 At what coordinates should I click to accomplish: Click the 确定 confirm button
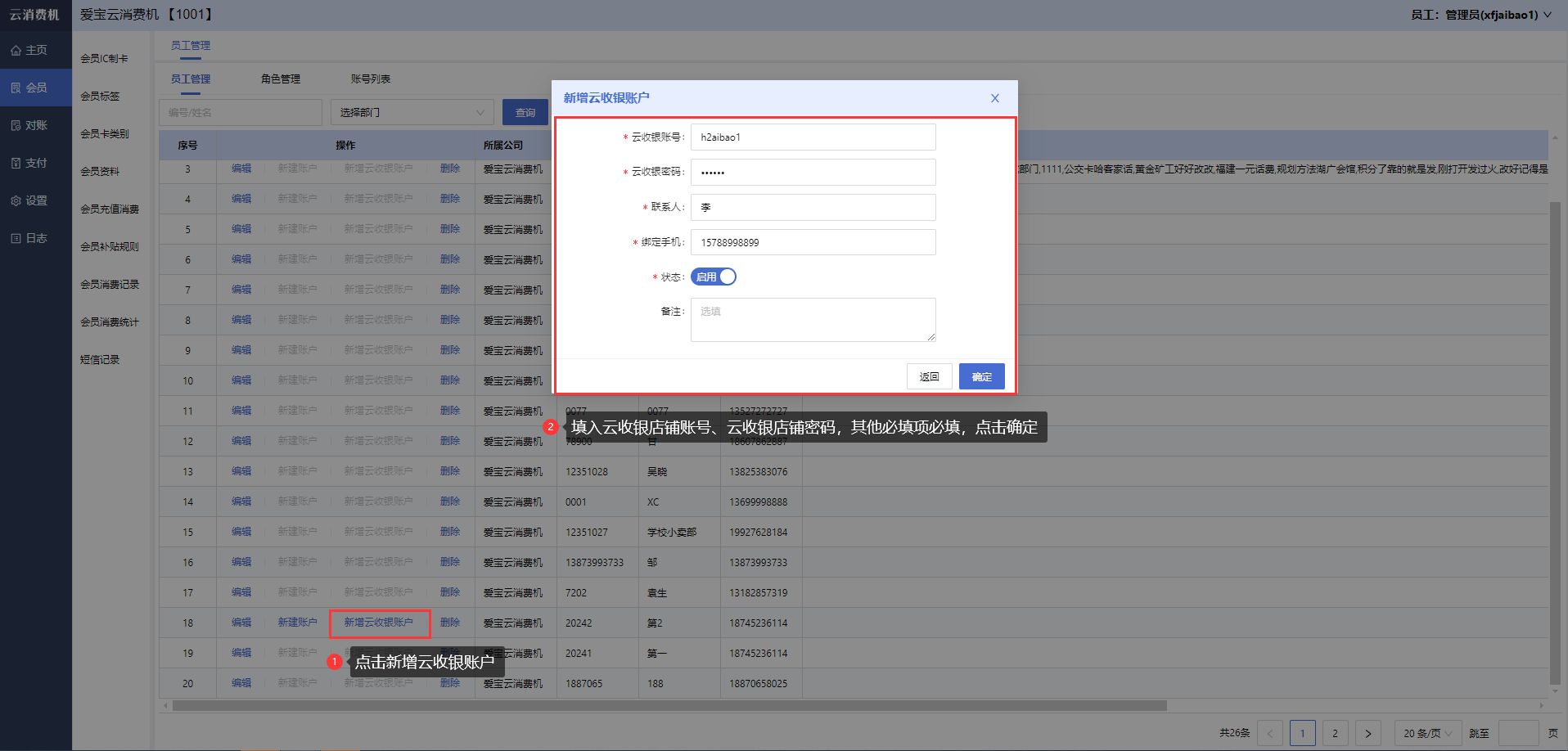pyautogui.click(x=981, y=376)
